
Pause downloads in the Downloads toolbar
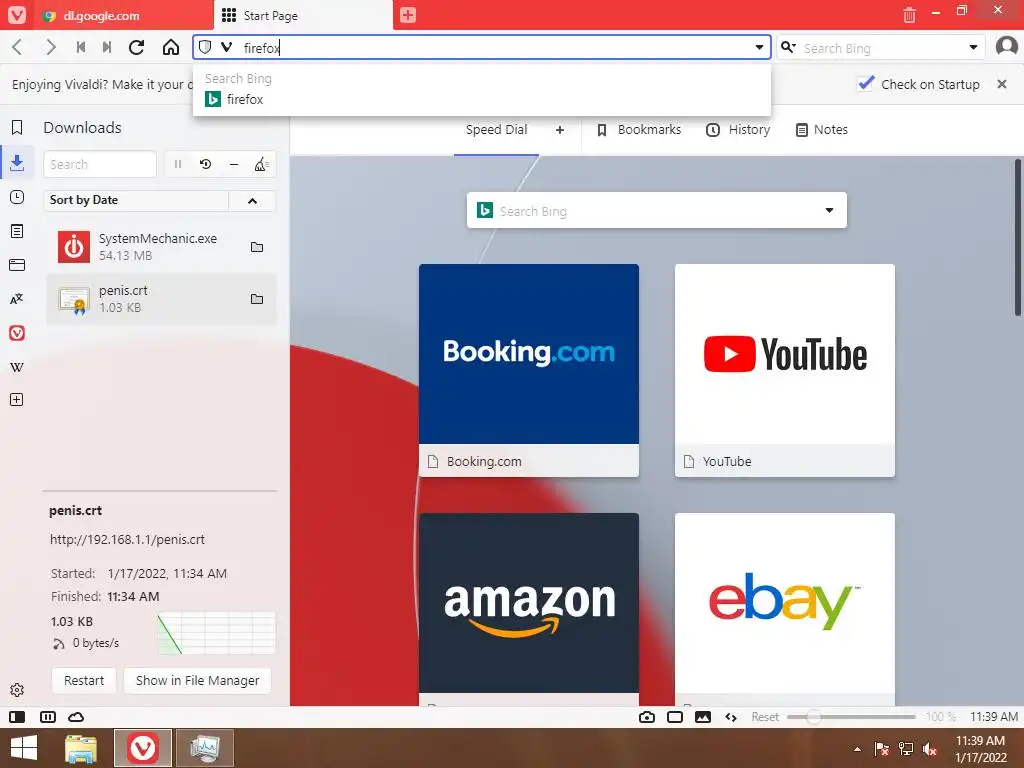(x=178, y=165)
